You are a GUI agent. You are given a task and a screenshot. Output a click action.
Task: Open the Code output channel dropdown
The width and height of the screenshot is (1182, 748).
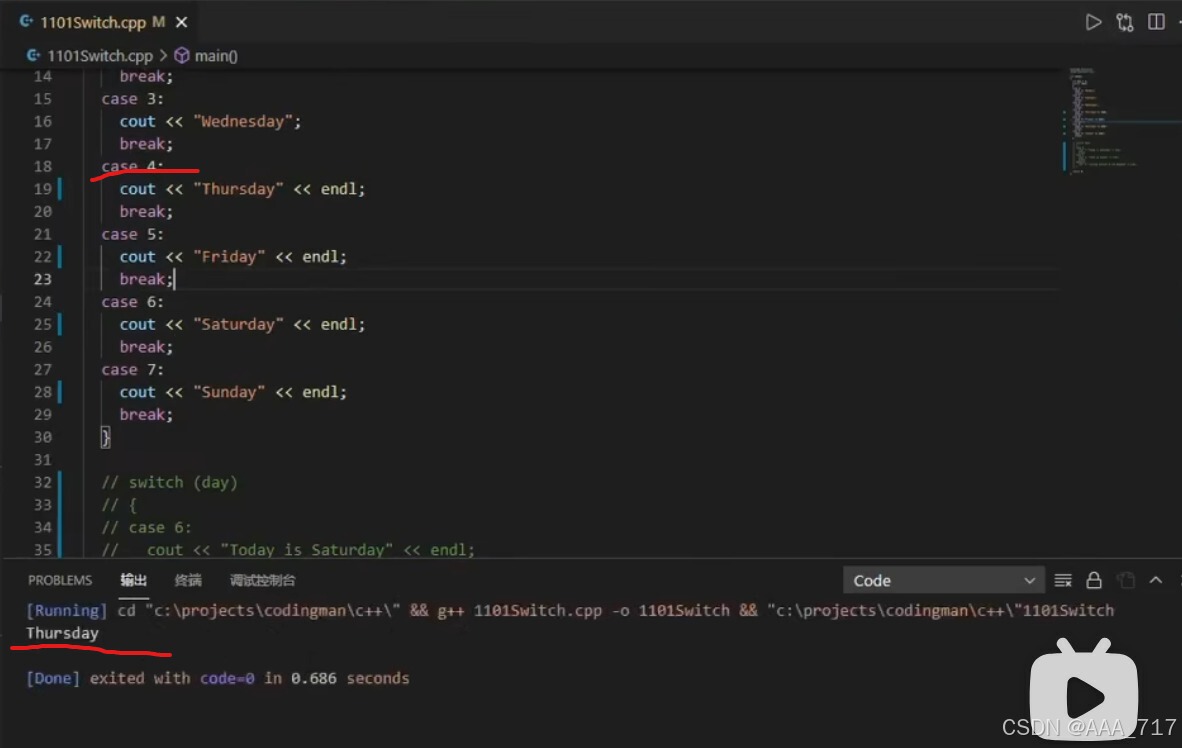coord(943,581)
